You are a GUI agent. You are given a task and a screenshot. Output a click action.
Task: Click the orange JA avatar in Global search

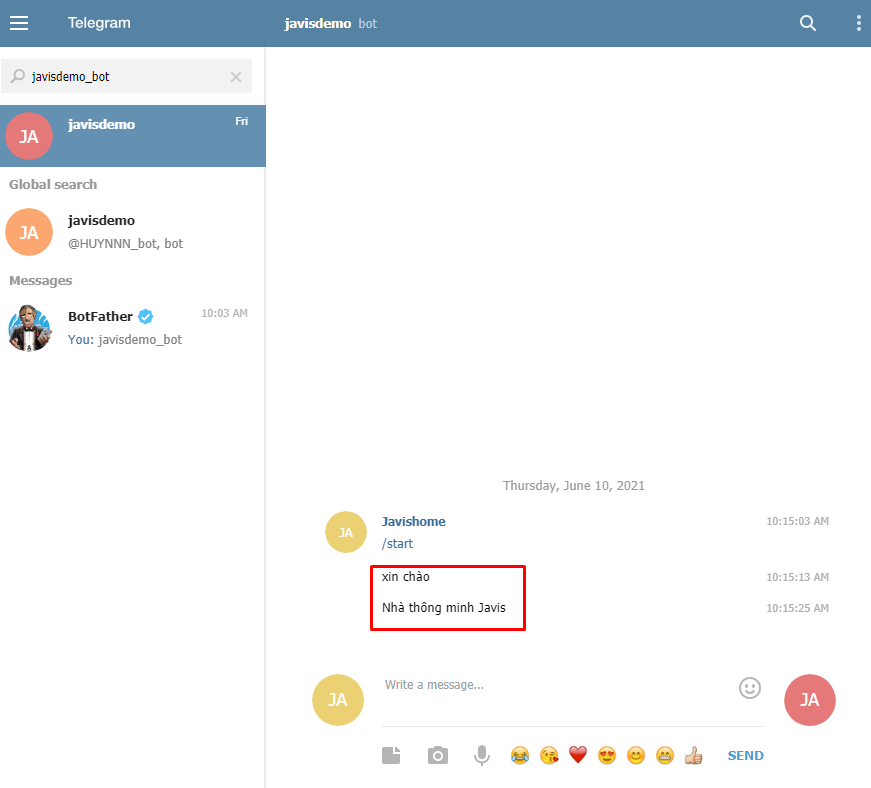click(x=29, y=232)
